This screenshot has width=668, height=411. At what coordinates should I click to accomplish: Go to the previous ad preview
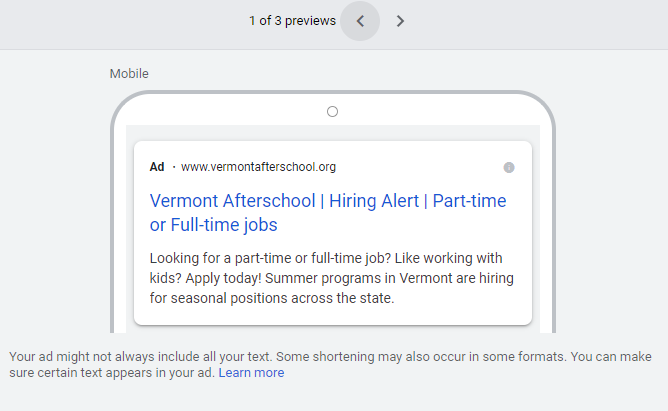point(360,21)
